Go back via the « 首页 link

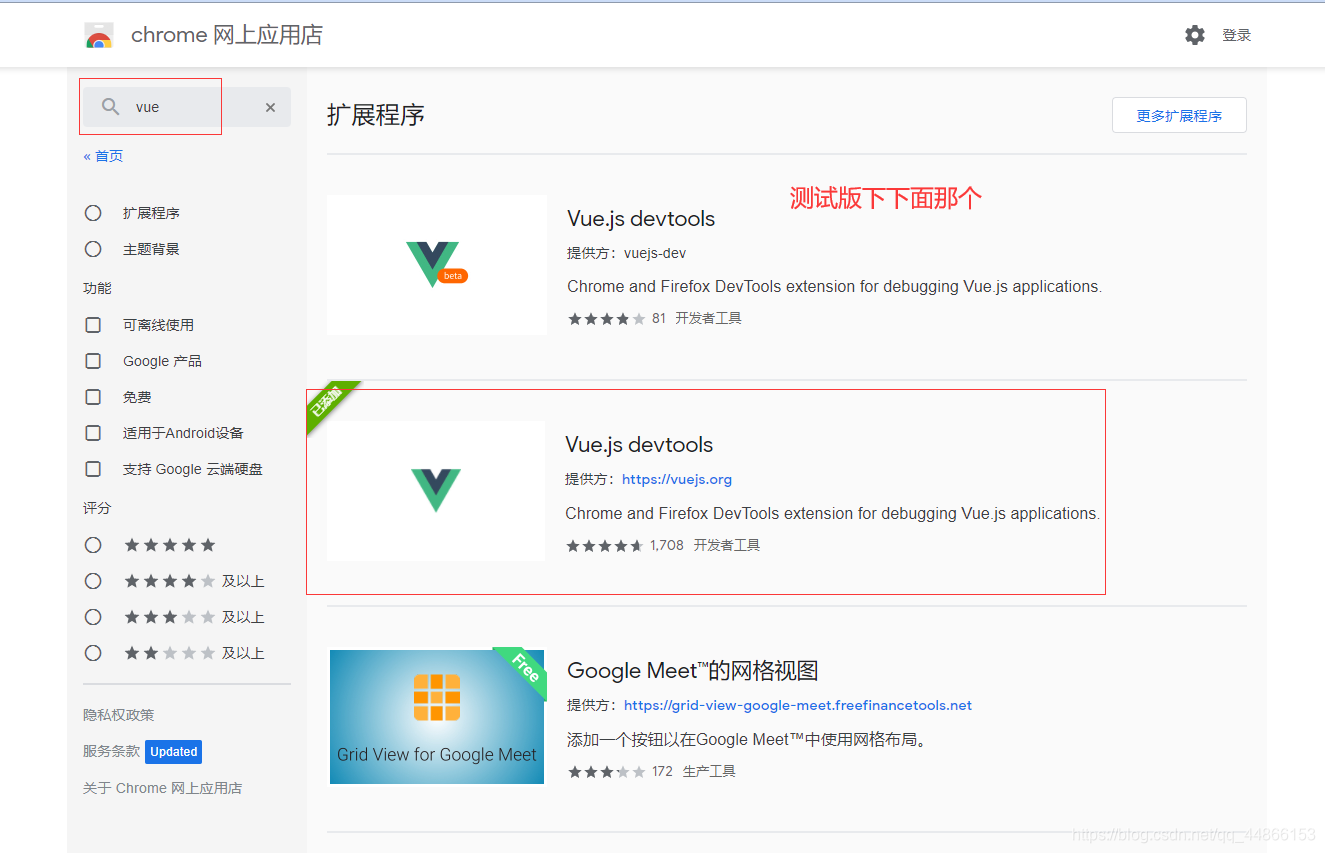[103, 156]
